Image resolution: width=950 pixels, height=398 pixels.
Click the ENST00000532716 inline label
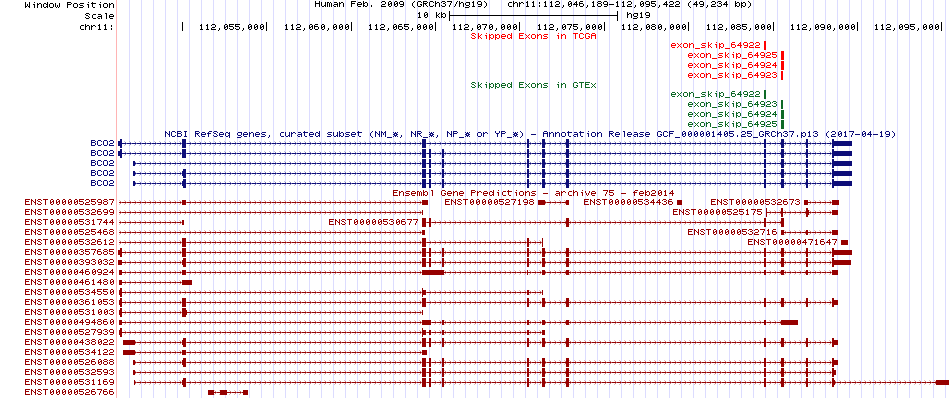pos(732,232)
